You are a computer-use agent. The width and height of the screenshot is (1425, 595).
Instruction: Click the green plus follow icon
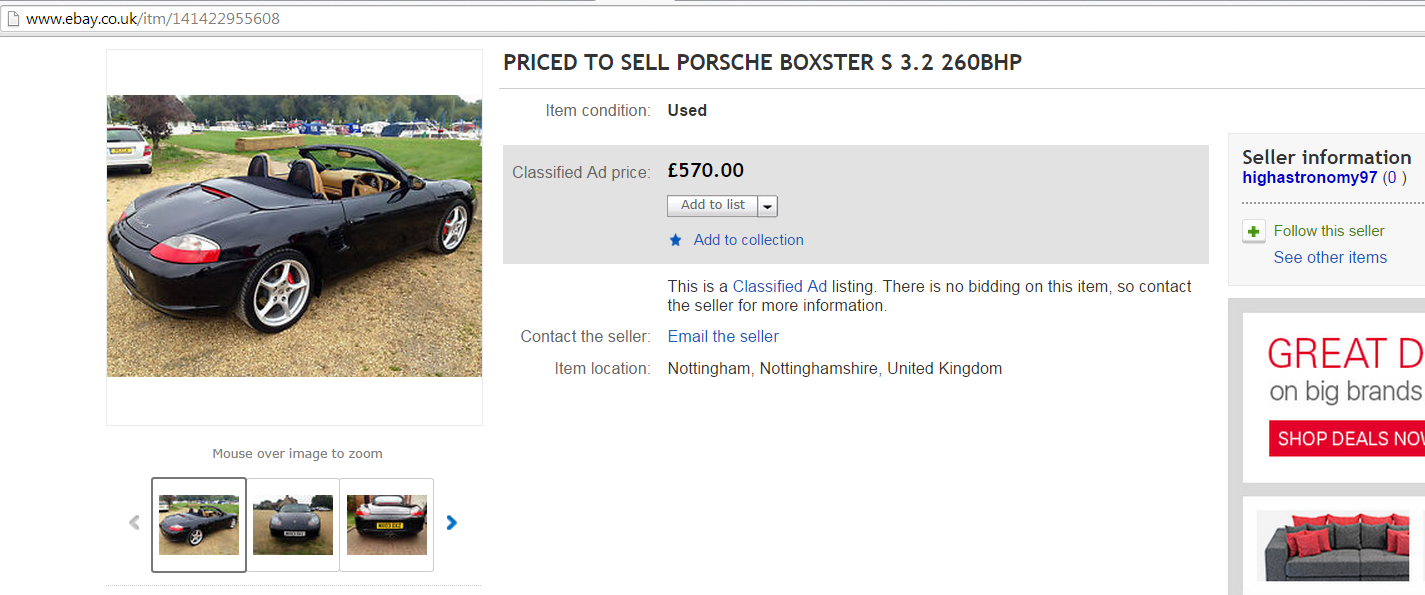(x=1253, y=231)
